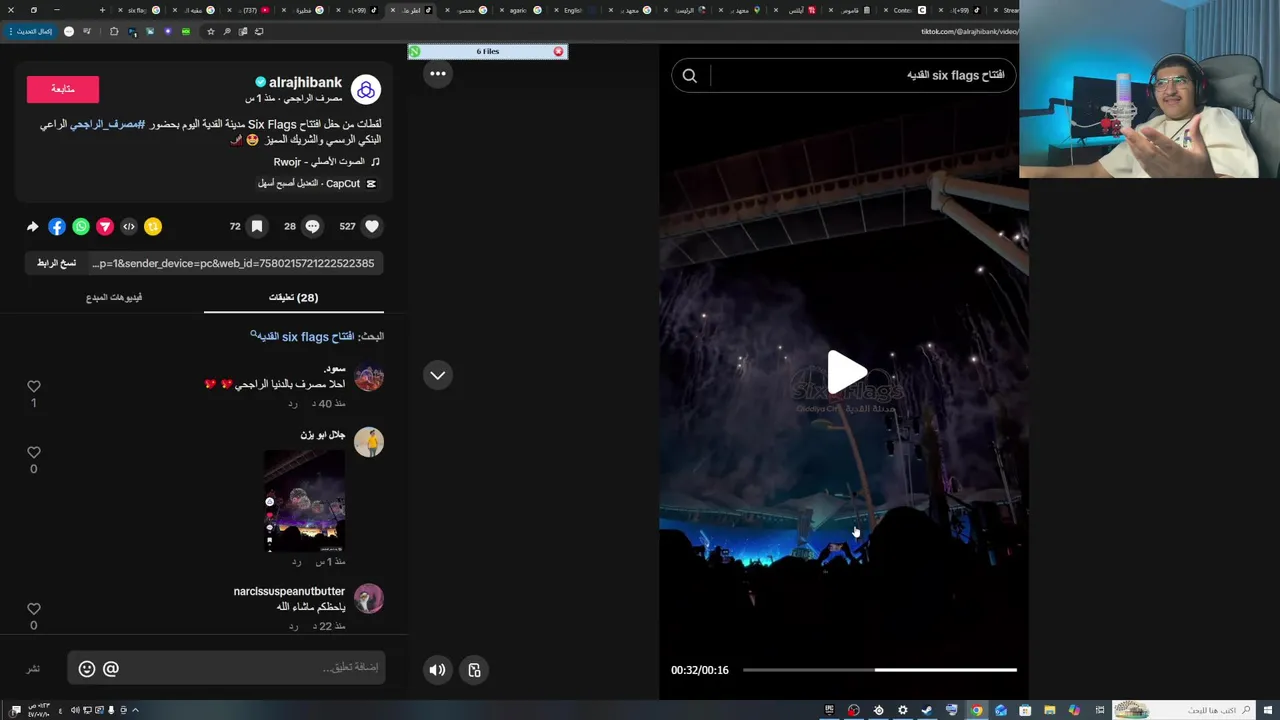This screenshot has height=720, width=1280.
Task: Get embed code with brackets icon
Action: point(128,226)
